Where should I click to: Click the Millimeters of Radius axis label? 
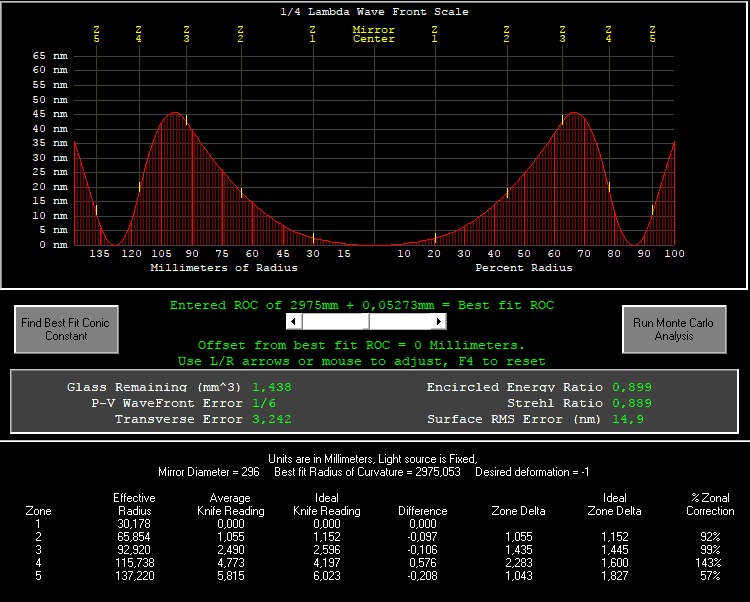[224, 268]
